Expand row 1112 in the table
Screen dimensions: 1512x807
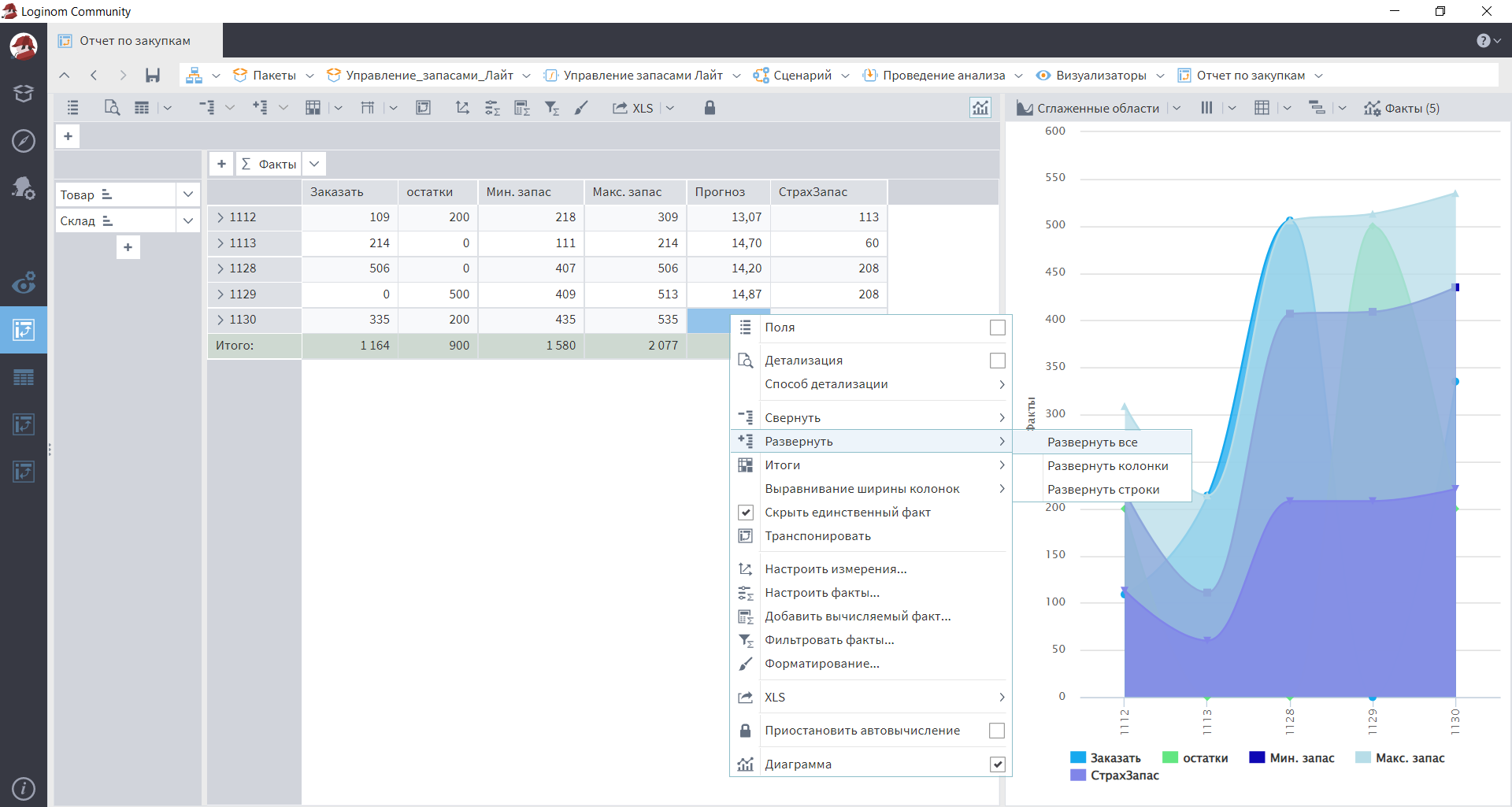click(x=220, y=217)
